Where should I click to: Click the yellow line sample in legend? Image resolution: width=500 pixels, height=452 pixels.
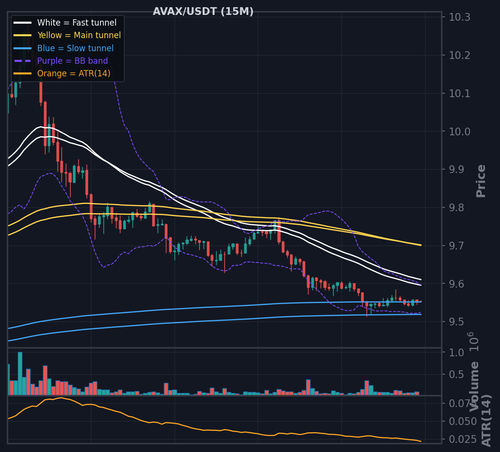[22, 35]
